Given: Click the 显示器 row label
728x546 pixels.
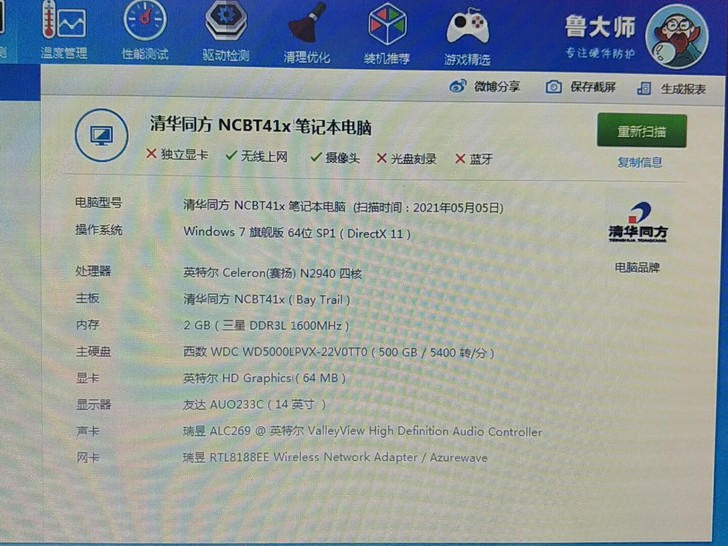Looking at the screenshot, I should [x=94, y=404].
